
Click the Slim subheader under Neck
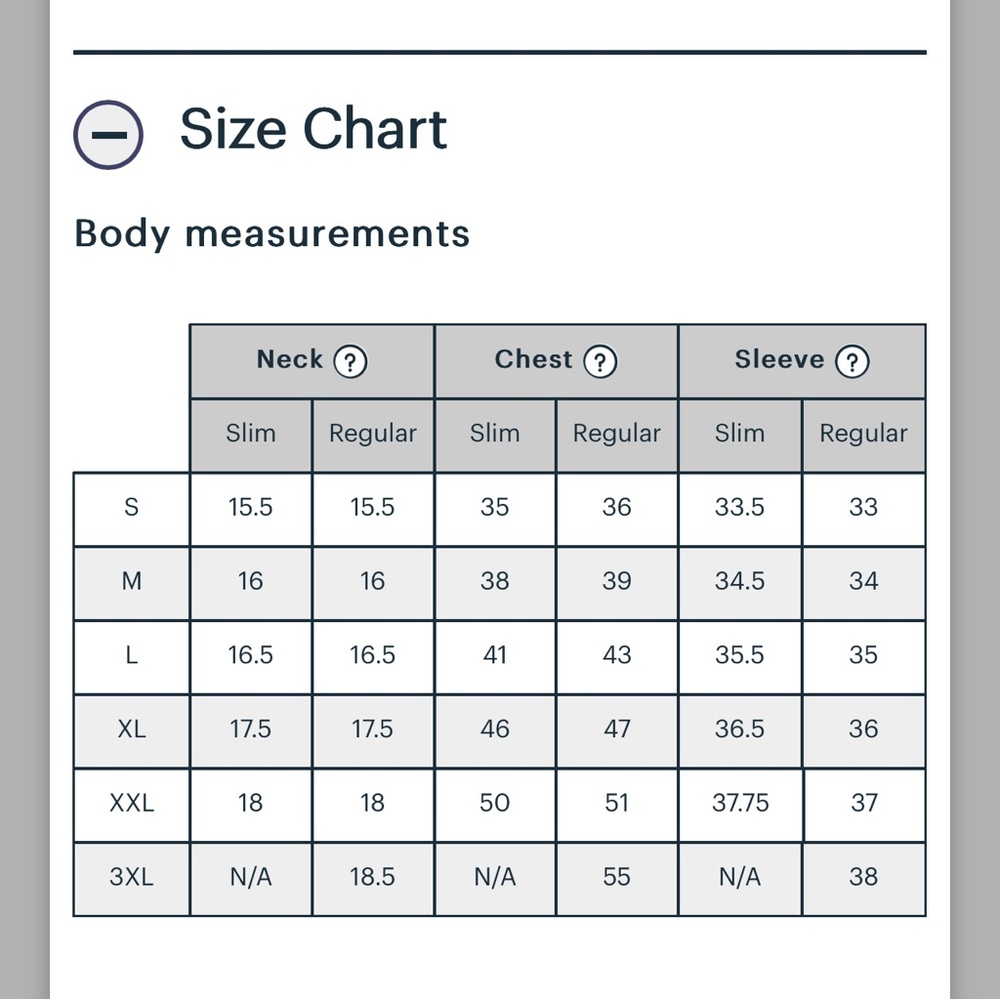(251, 435)
